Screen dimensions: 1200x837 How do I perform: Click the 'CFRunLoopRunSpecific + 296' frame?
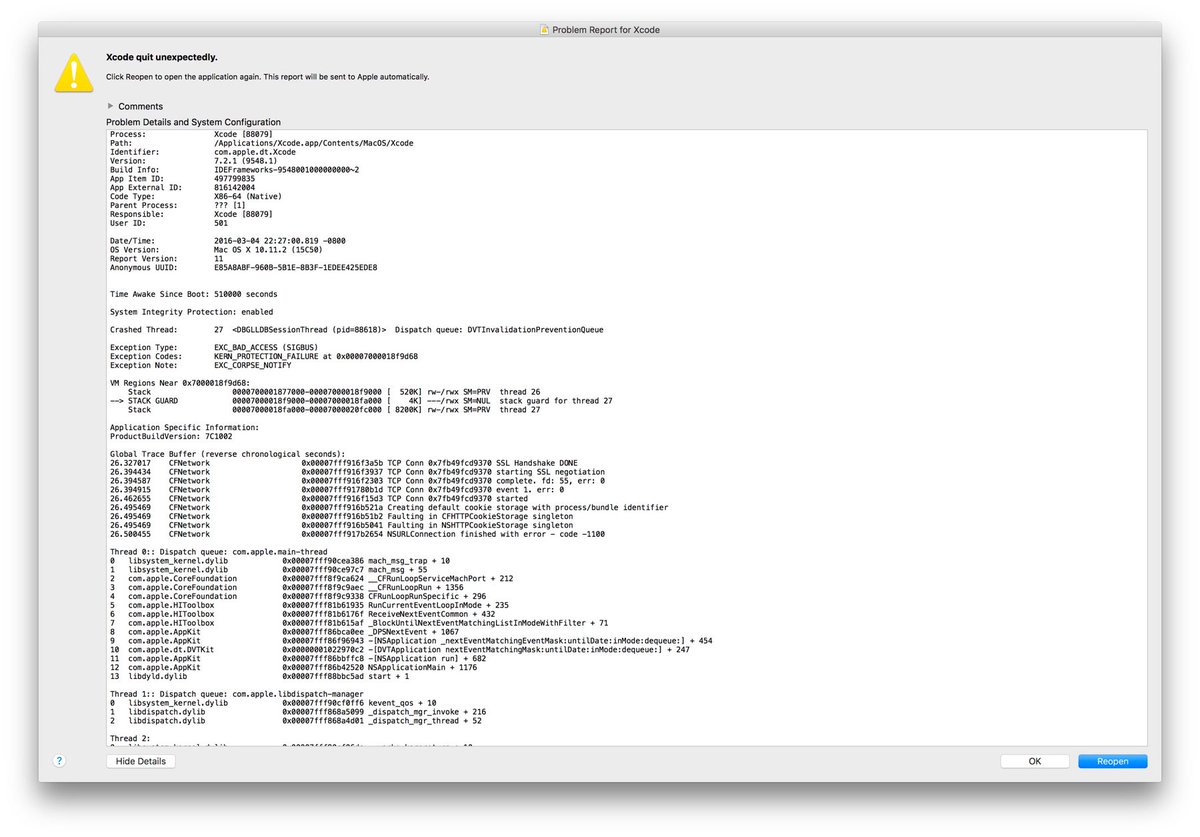tap(300, 597)
